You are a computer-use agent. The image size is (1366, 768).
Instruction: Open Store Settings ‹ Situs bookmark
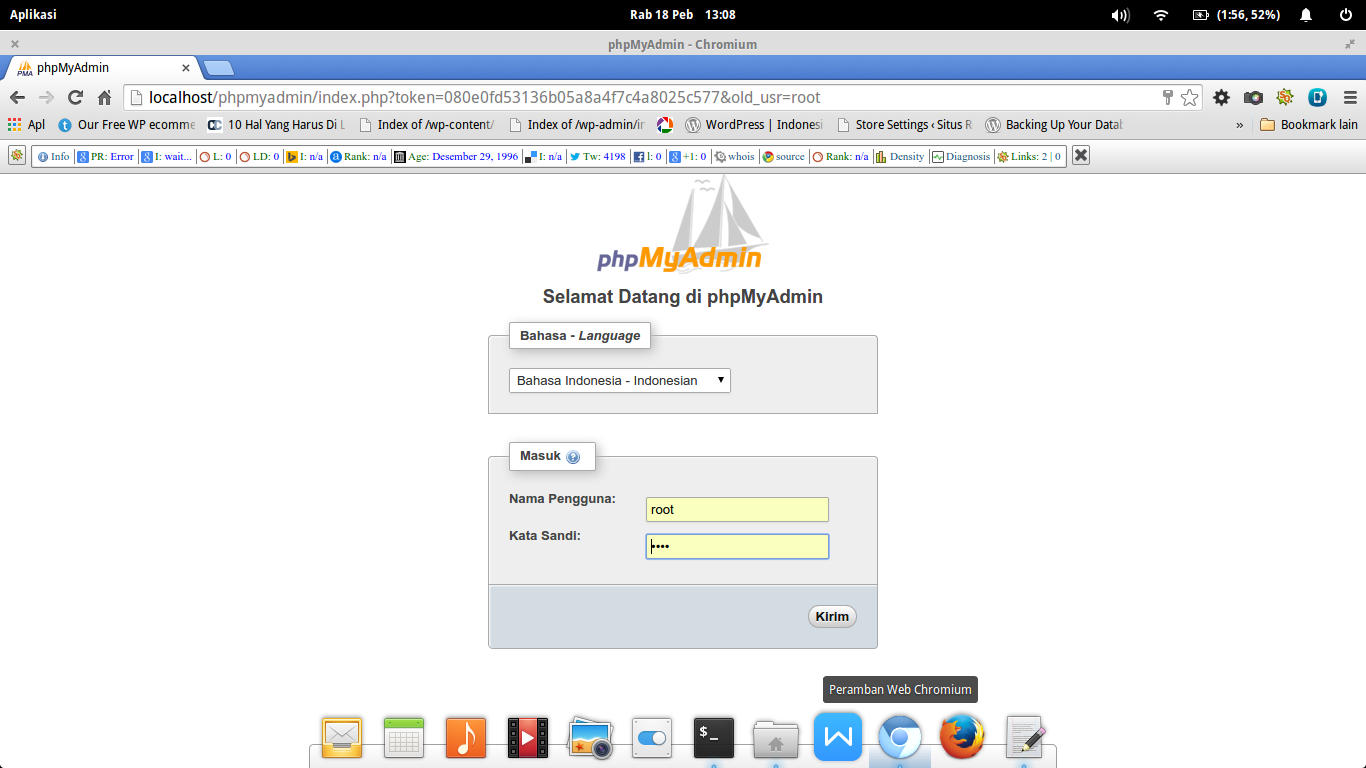[904, 125]
